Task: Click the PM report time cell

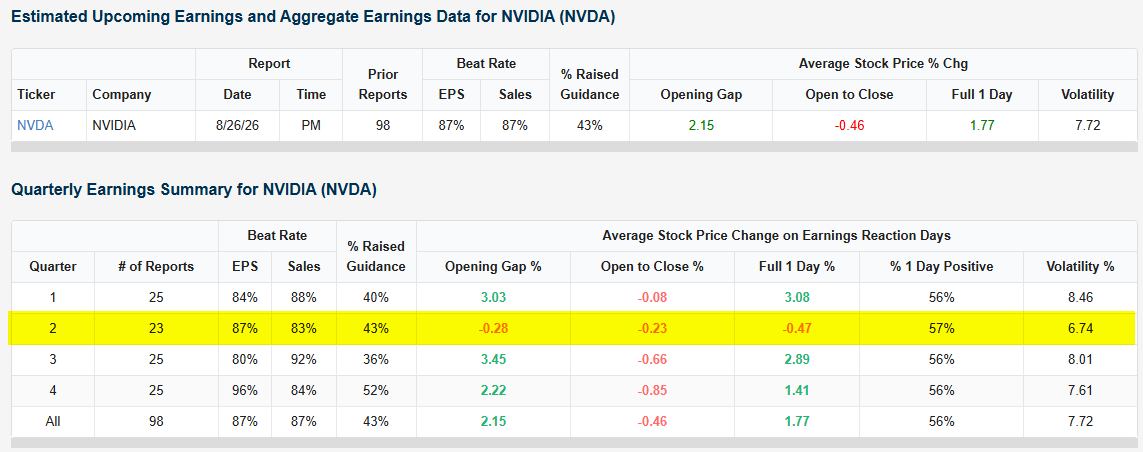Action: click(x=311, y=125)
